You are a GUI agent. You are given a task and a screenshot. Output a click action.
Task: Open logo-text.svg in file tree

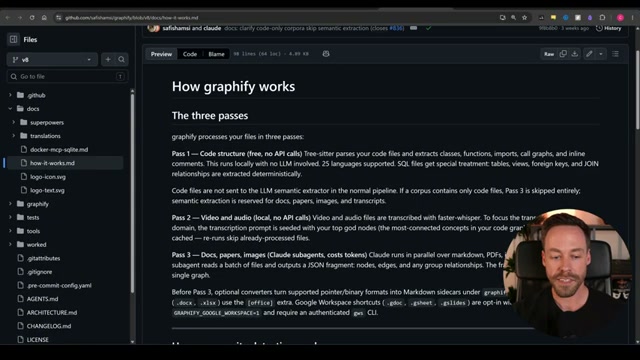click(47, 190)
